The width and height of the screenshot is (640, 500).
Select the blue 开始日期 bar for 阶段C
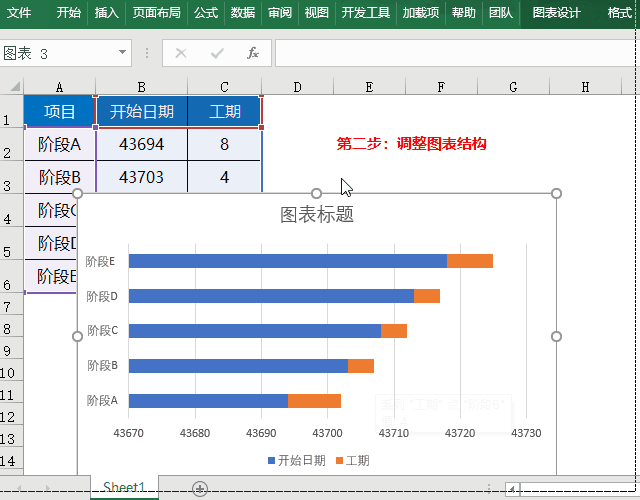pos(255,331)
